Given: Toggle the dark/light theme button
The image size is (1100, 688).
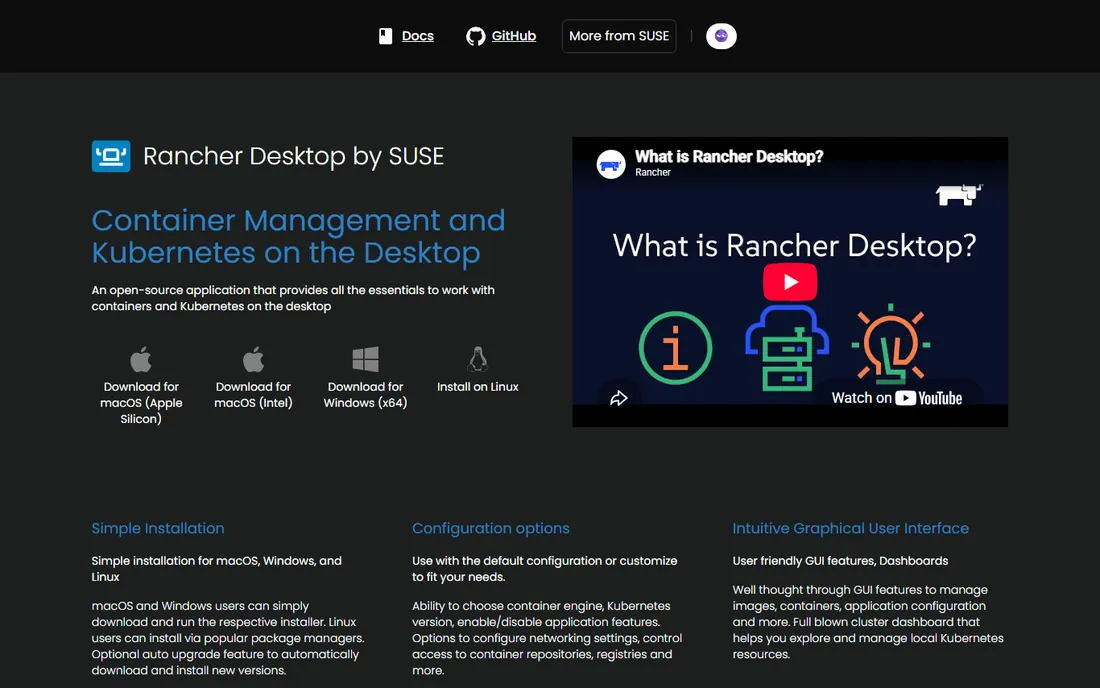Looking at the screenshot, I should click(721, 36).
